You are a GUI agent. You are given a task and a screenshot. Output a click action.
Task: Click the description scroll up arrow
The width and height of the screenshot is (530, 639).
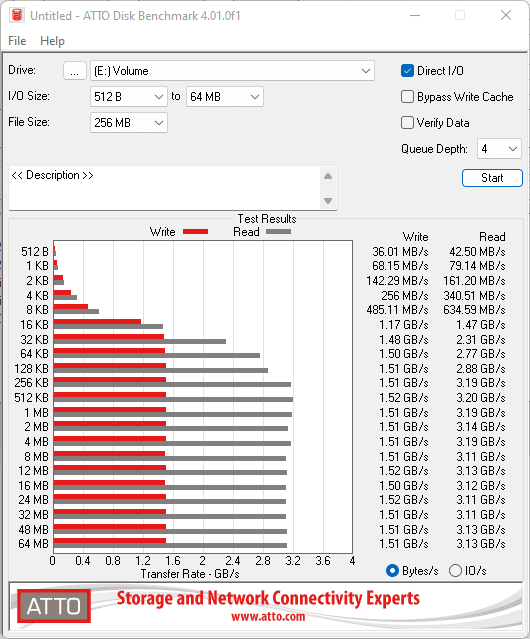[x=328, y=176]
